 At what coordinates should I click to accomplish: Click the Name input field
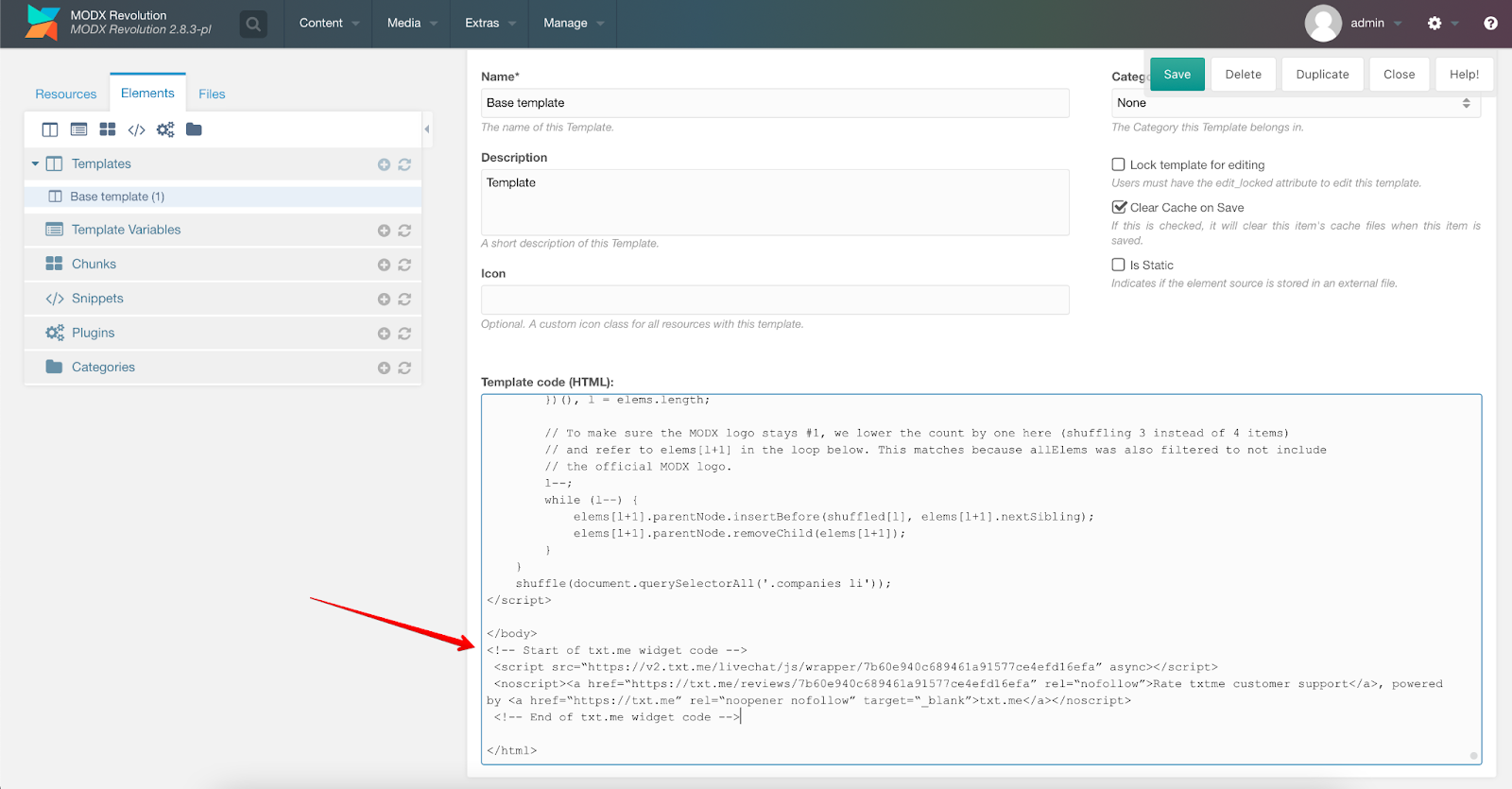(x=775, y=103)
